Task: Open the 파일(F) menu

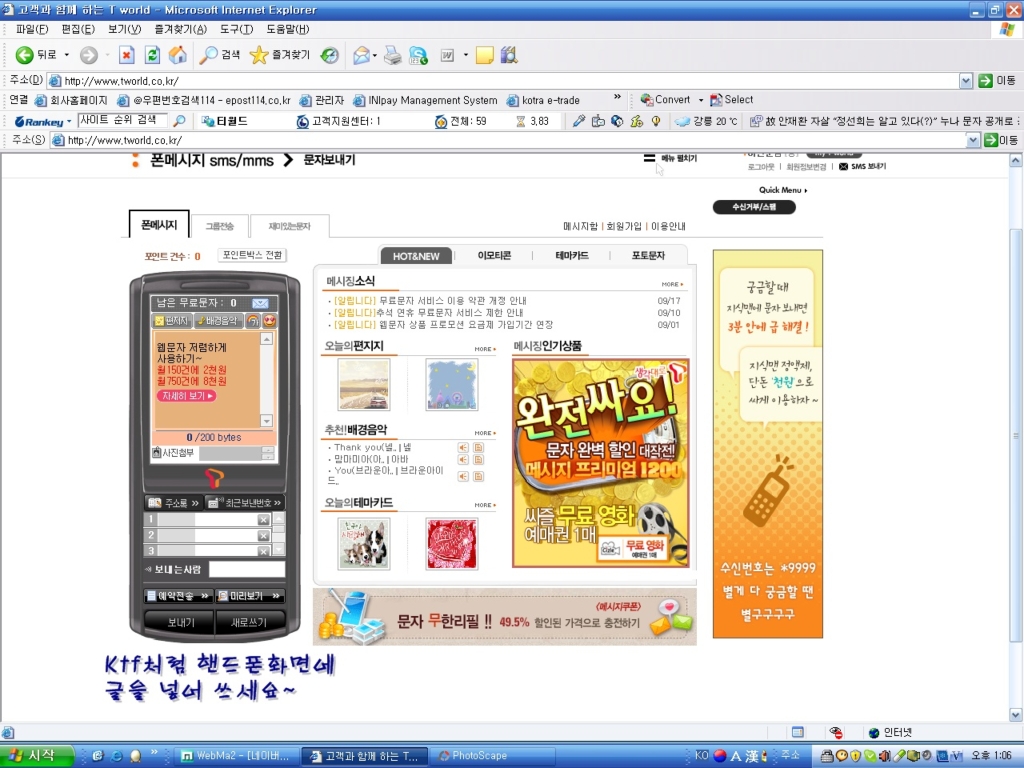Action: pyautogui.click(x=32, y=29)
